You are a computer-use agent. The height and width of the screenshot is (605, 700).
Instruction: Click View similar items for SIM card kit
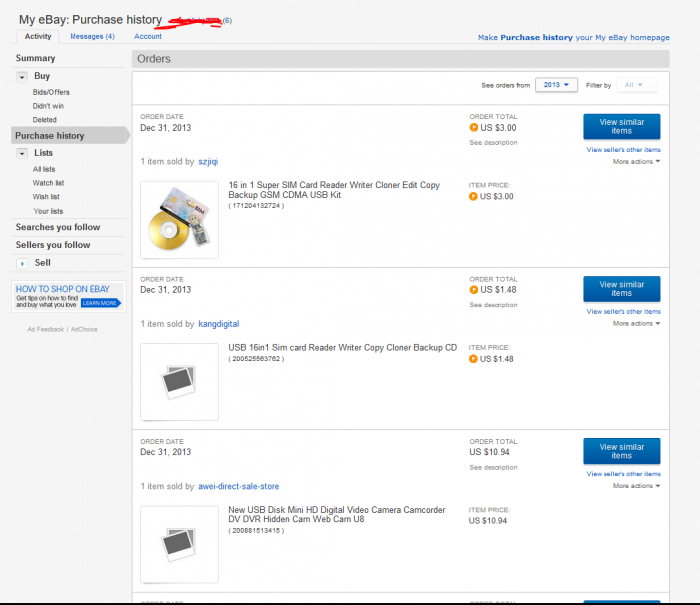[621, 126]
